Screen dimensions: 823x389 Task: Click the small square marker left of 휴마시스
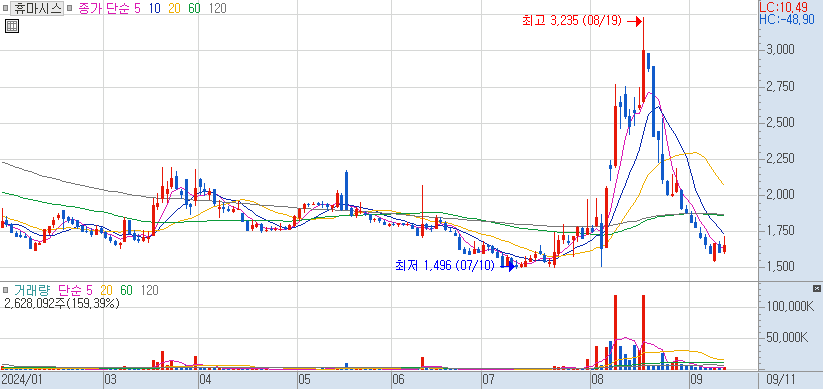[4, 9]
